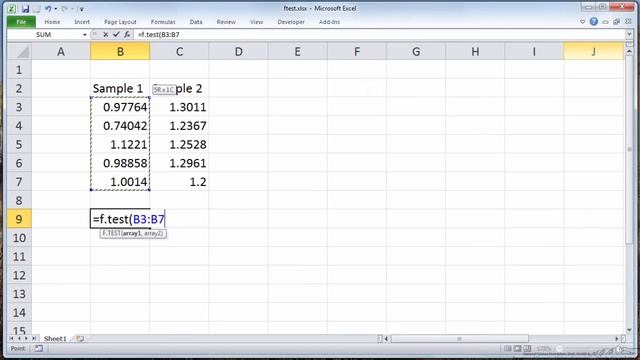
Task: Select the Sheet1 tab
Action: point(55,339)
